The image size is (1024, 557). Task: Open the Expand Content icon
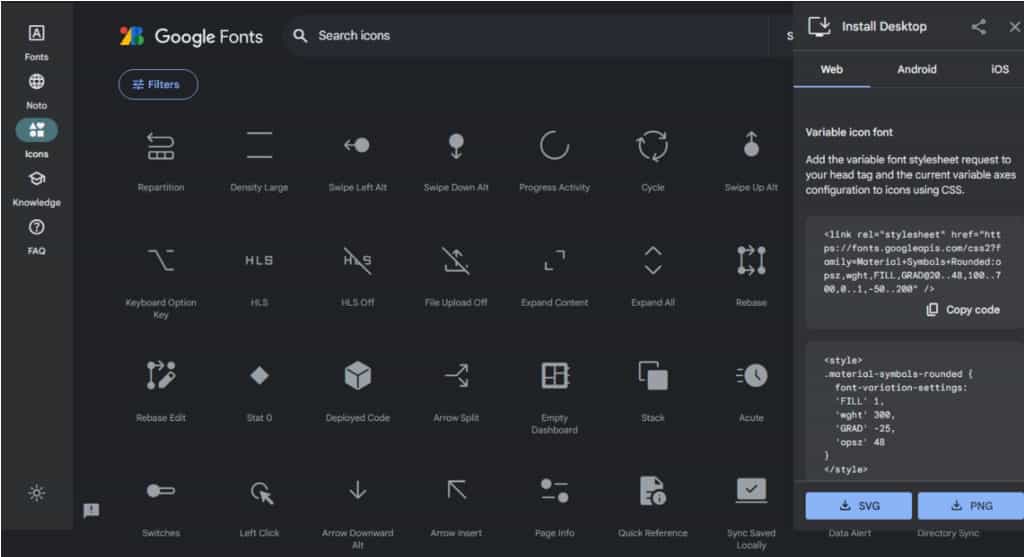tap(554, 261)
